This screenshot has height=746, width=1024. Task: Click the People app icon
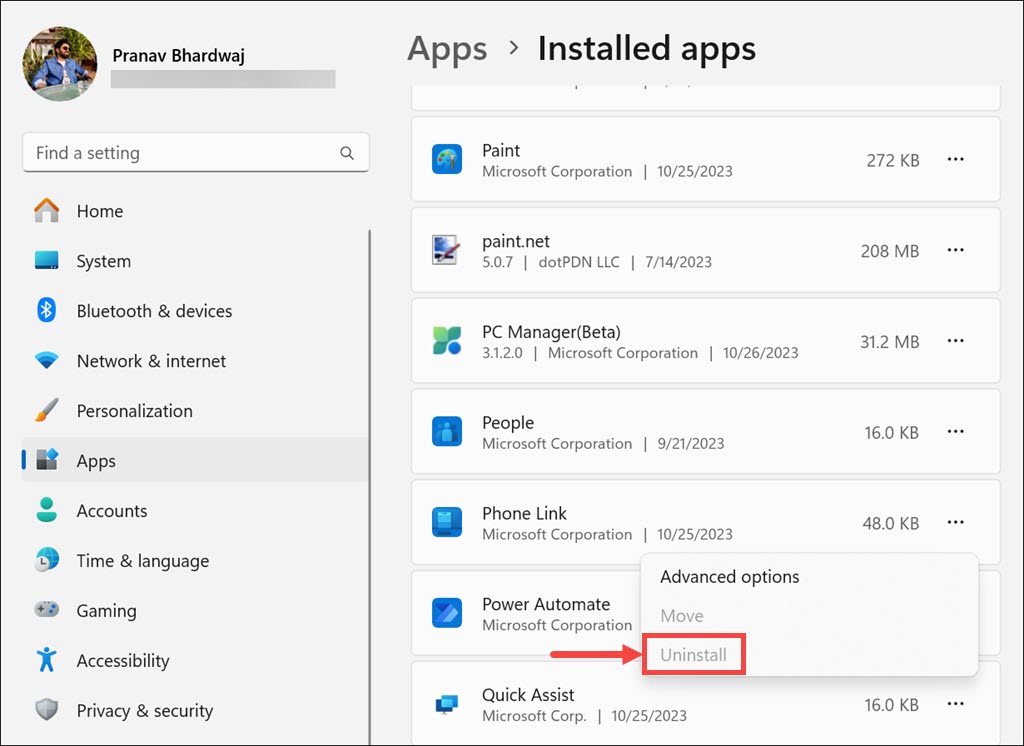(x=446, y=432)
